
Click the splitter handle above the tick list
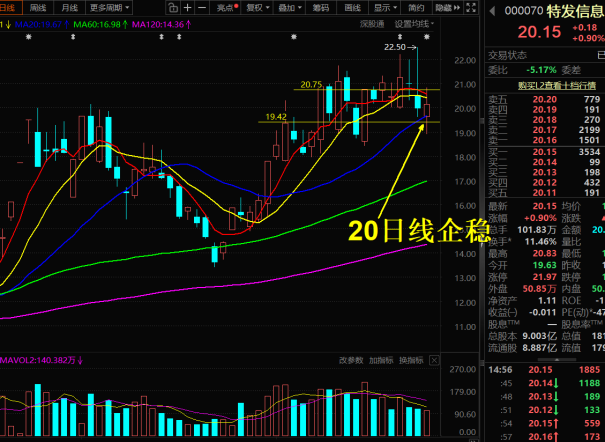pyautogui.click(x=556, y=359)
